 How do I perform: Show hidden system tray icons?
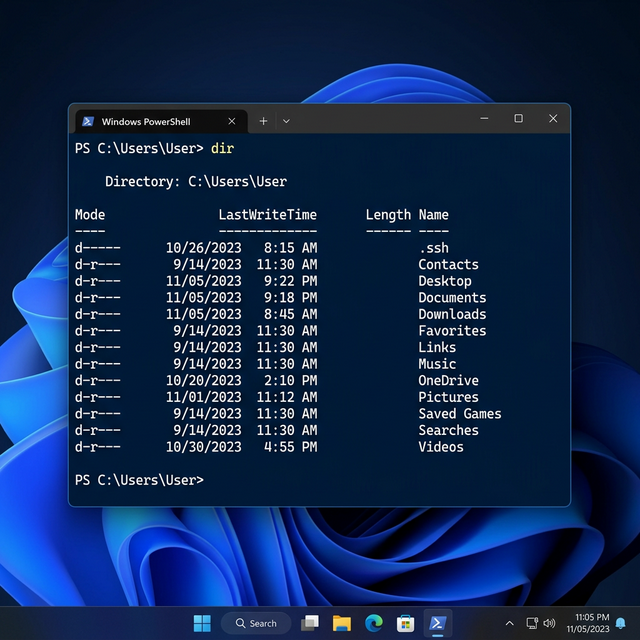tap(509, 623)
